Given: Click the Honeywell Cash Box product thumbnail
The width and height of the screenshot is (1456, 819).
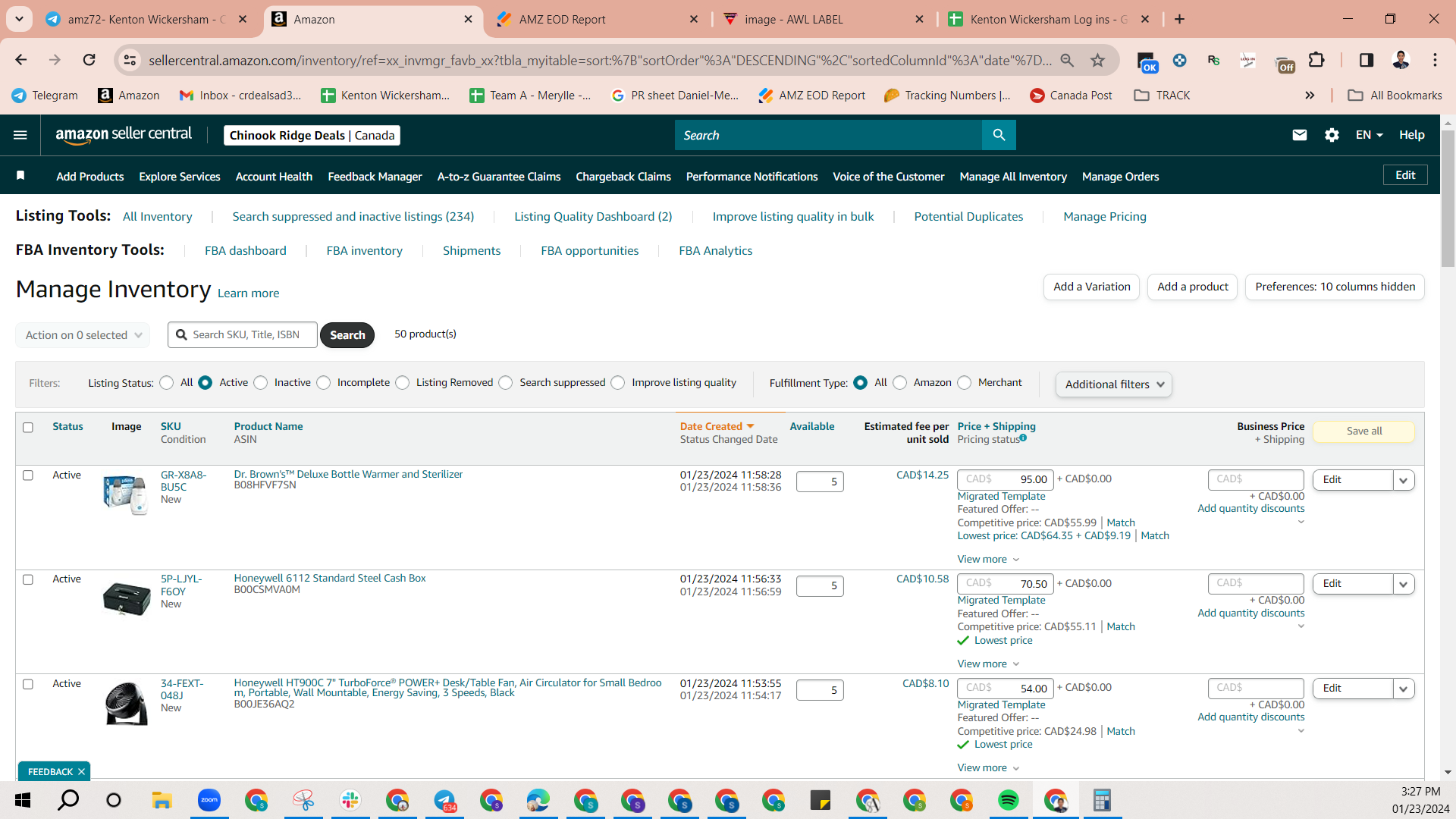Looking at the screenshot, I should [x=126, y=599].
